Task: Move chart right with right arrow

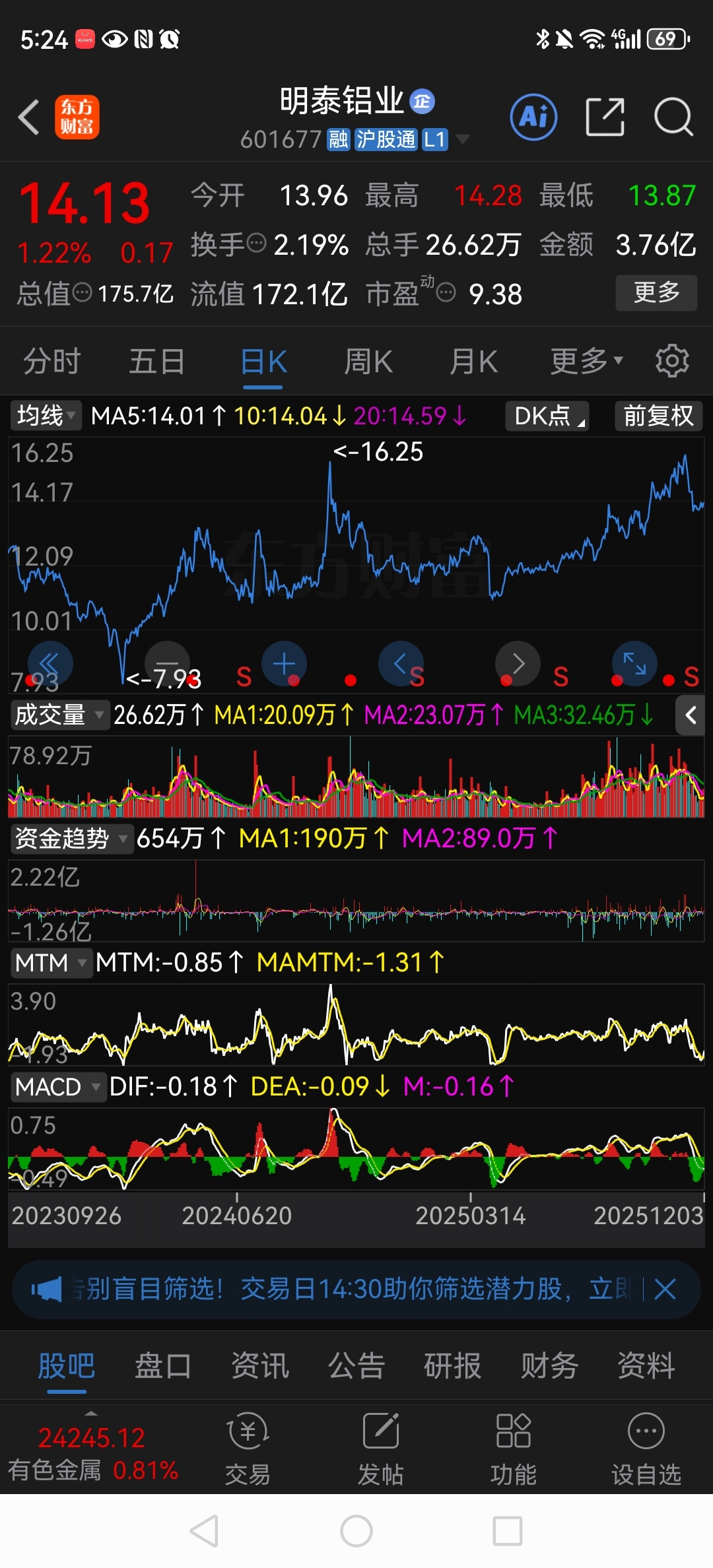Action: point(518,663)
